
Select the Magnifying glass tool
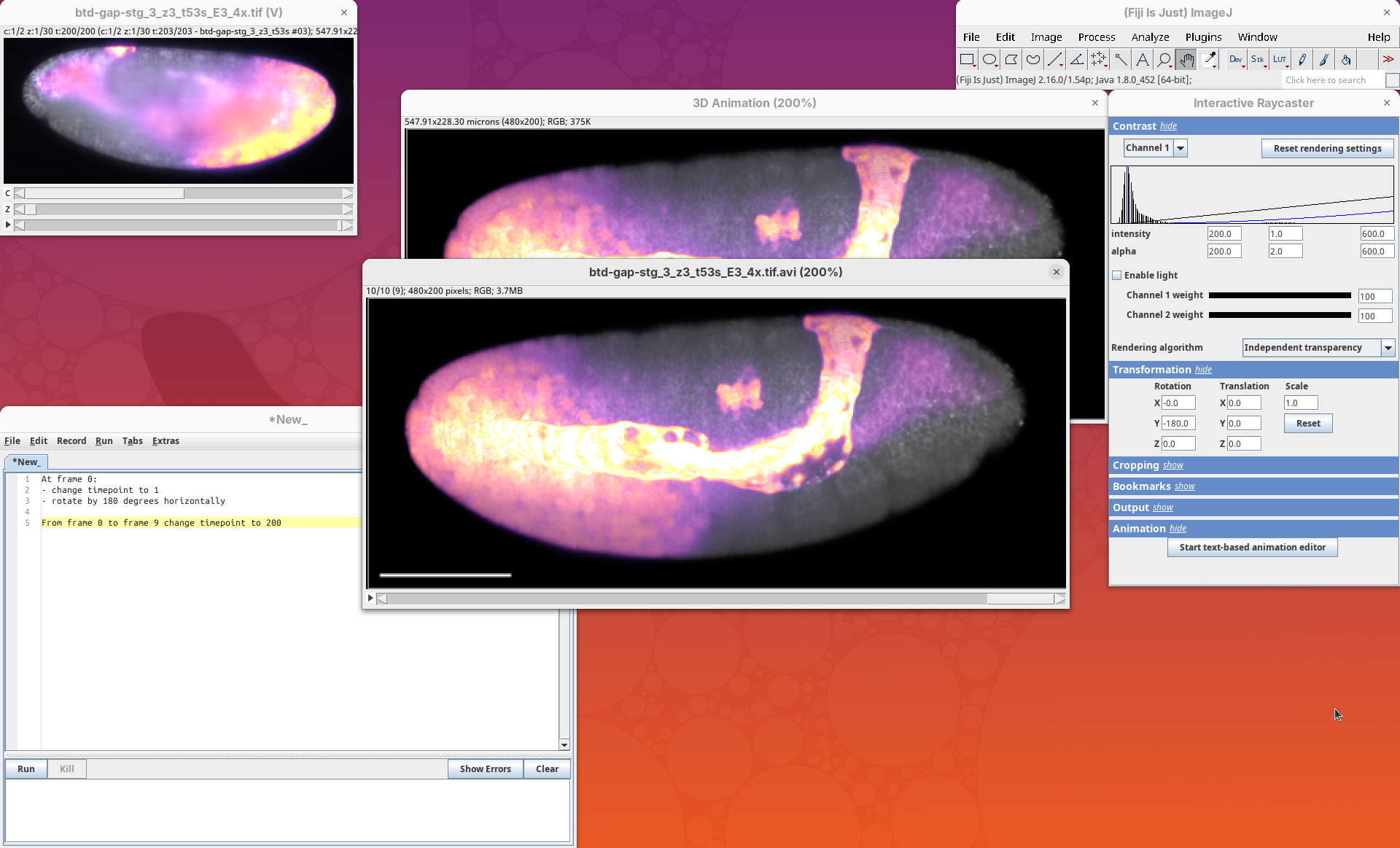(x=1164, y=60)
